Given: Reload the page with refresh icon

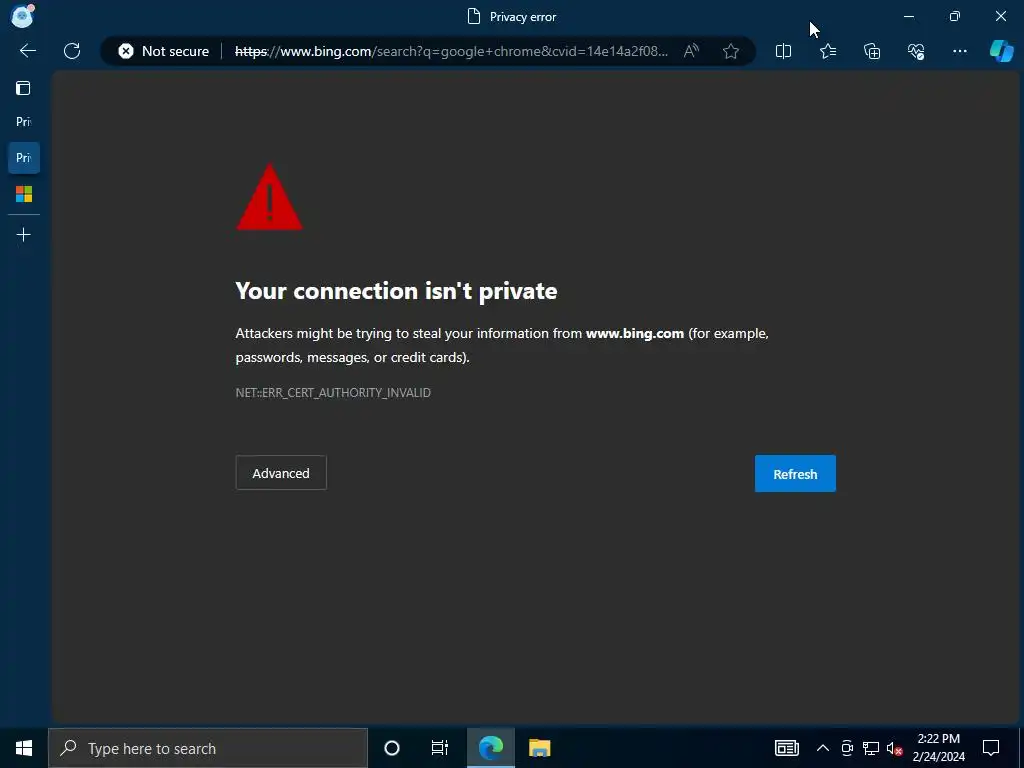Looking at the screenshot, I should [72, 51].
